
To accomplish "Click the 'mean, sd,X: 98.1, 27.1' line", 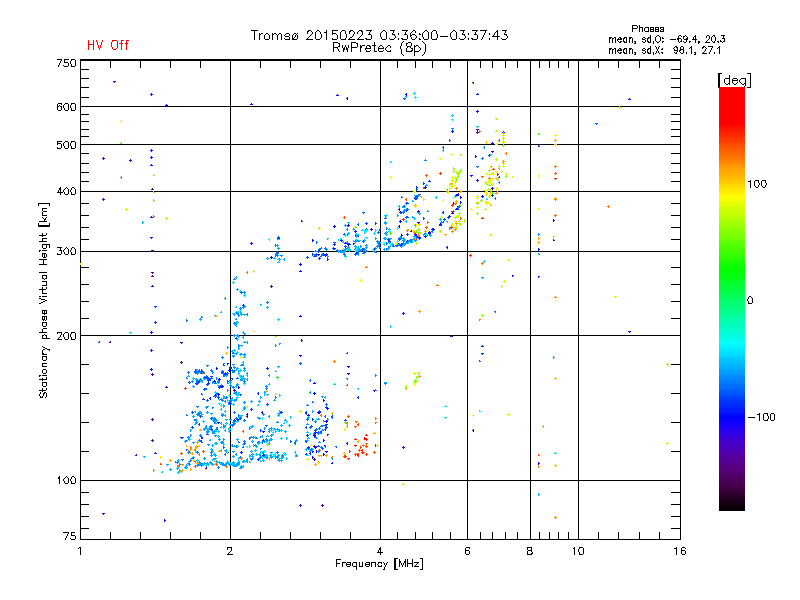I will (x=664, y=50).
